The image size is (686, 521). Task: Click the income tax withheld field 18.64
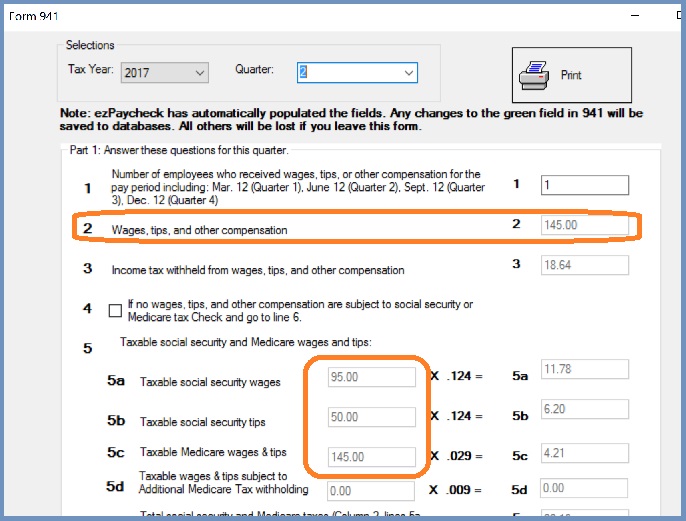coord(584,265)
